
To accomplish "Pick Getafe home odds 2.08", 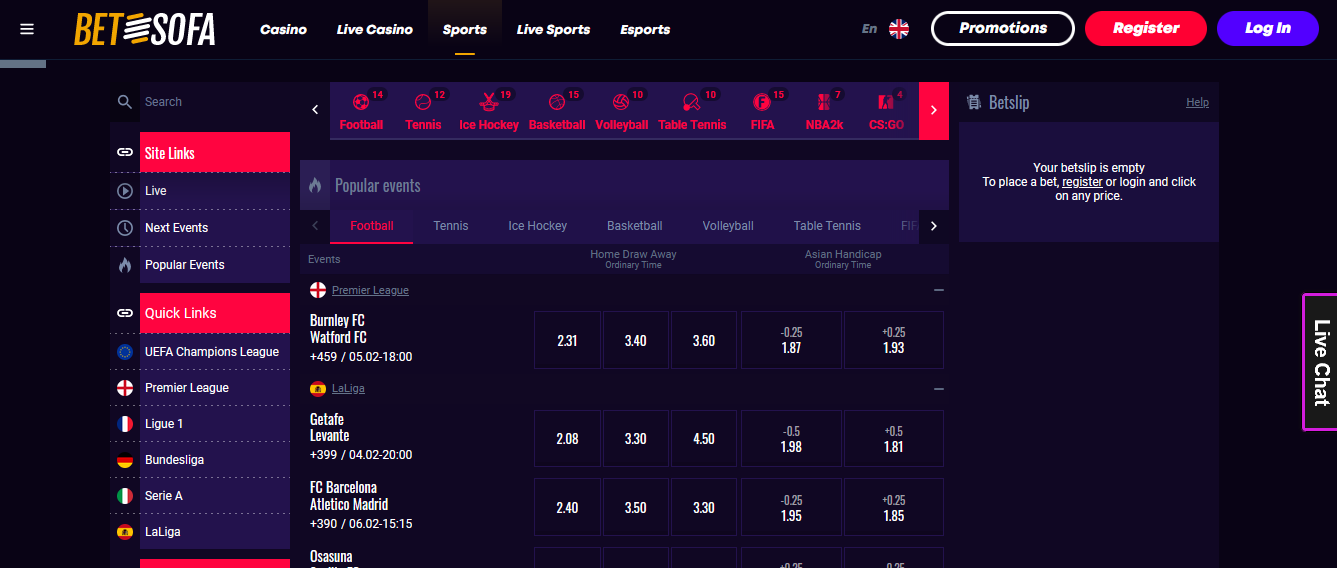I will (567, 438).
